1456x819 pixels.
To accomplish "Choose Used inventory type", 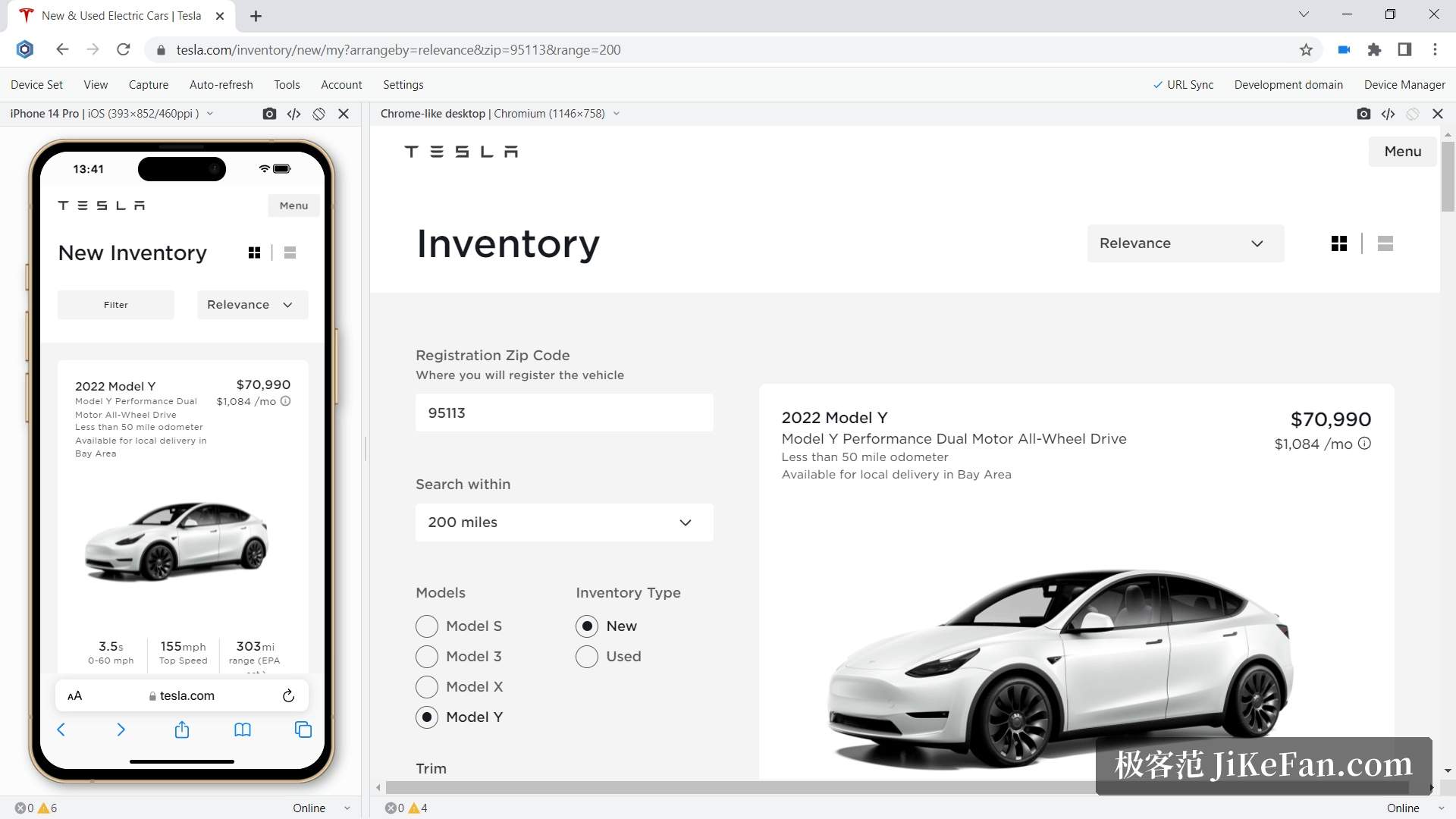I will 587,657.
